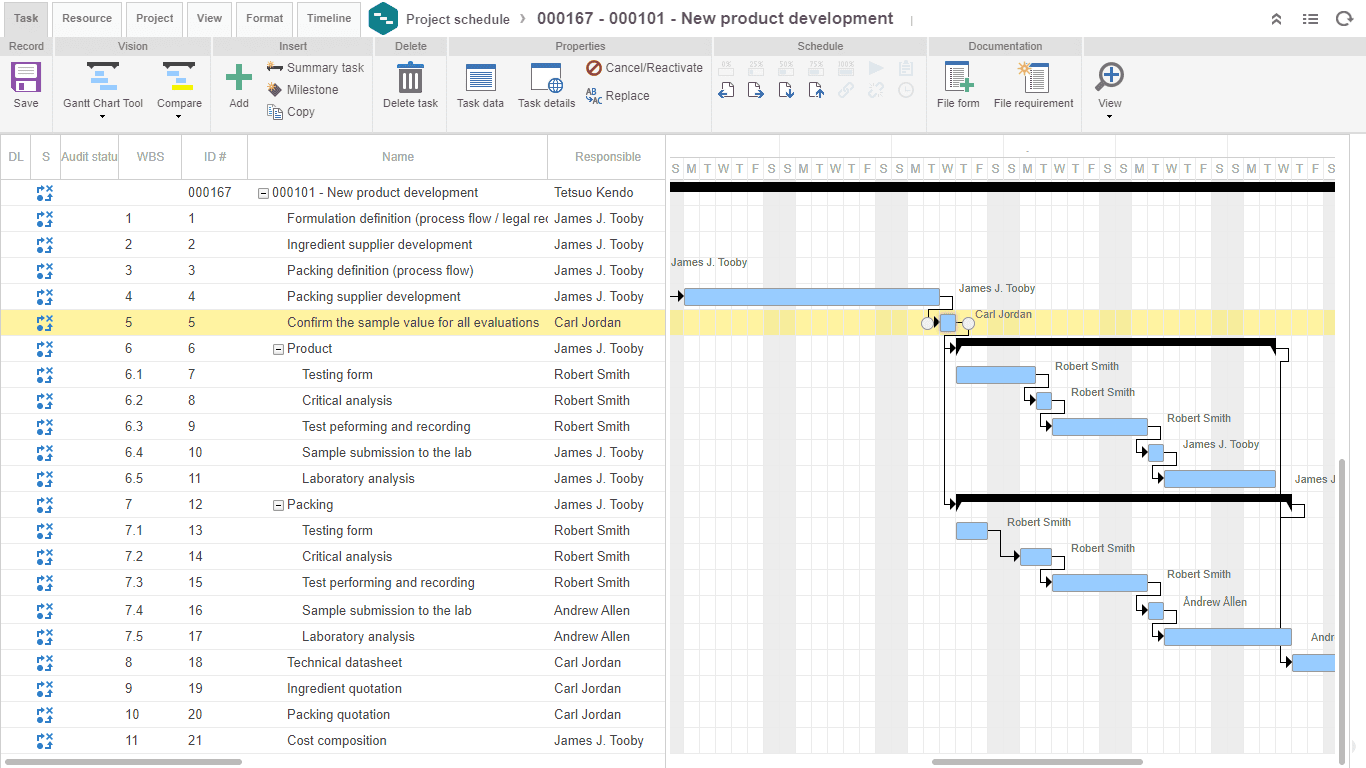Switch to the Resource tab
The width and height of the screenshot is (1366, 768).
click(x=87, y=18)
